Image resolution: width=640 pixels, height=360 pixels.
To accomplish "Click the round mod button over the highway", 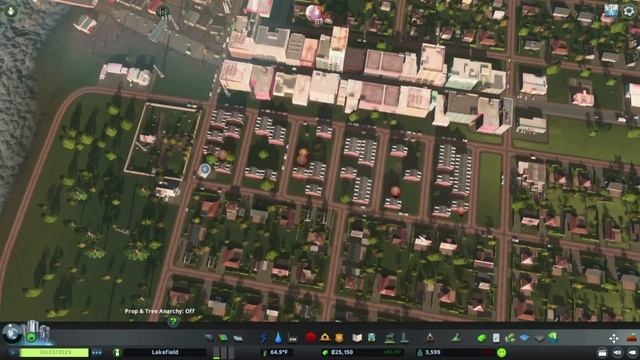I will (163, 12).
